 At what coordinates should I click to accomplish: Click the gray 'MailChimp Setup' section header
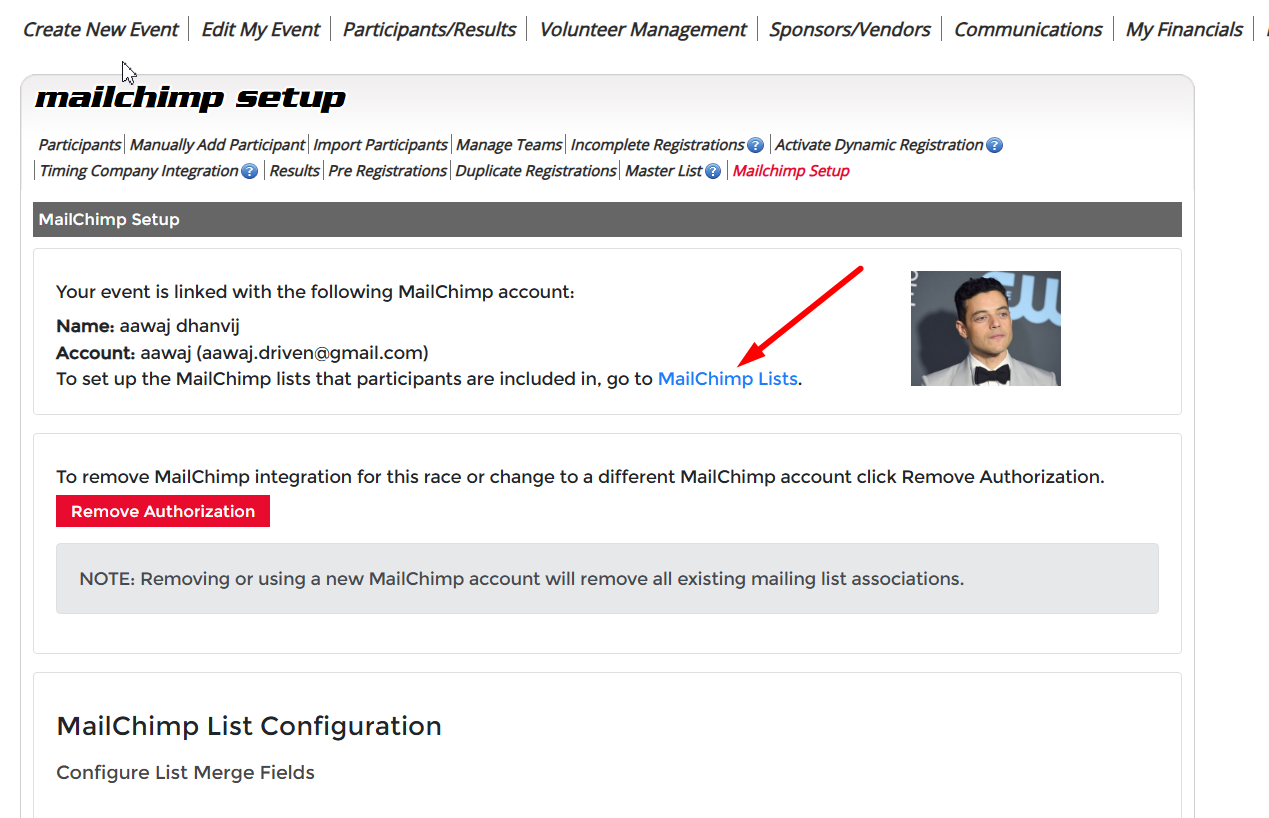click(x=607, y=220)
